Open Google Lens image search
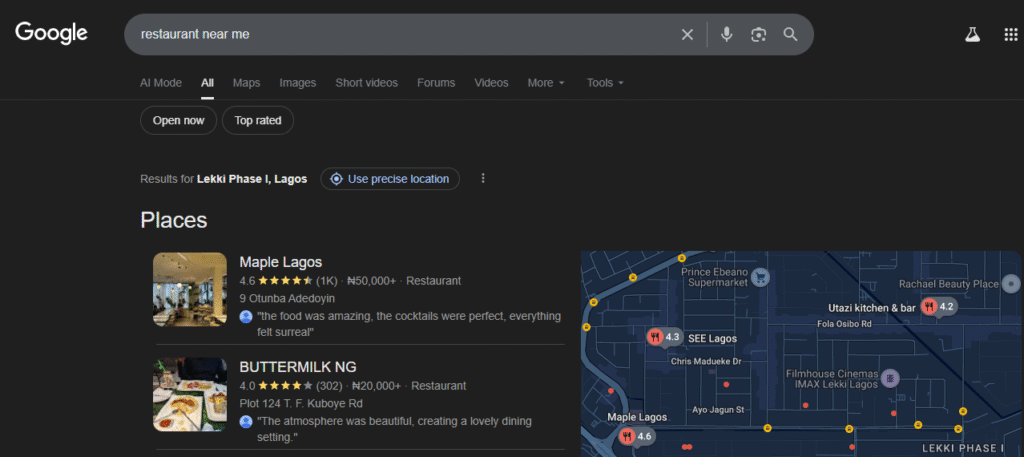Image resolution: width=1024 pixels, height=457 pixels. coord(759,34)
